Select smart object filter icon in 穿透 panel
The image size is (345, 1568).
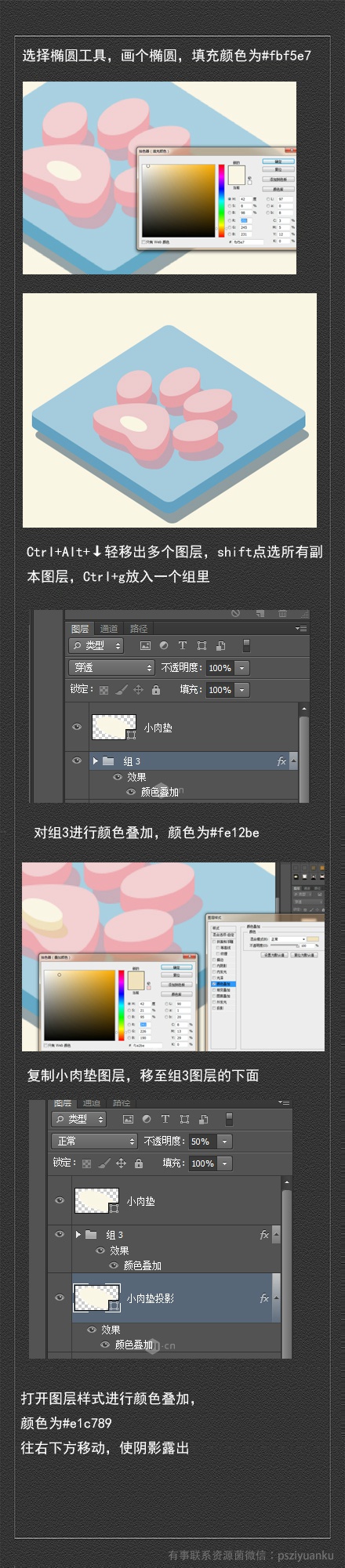coord(220,646)
